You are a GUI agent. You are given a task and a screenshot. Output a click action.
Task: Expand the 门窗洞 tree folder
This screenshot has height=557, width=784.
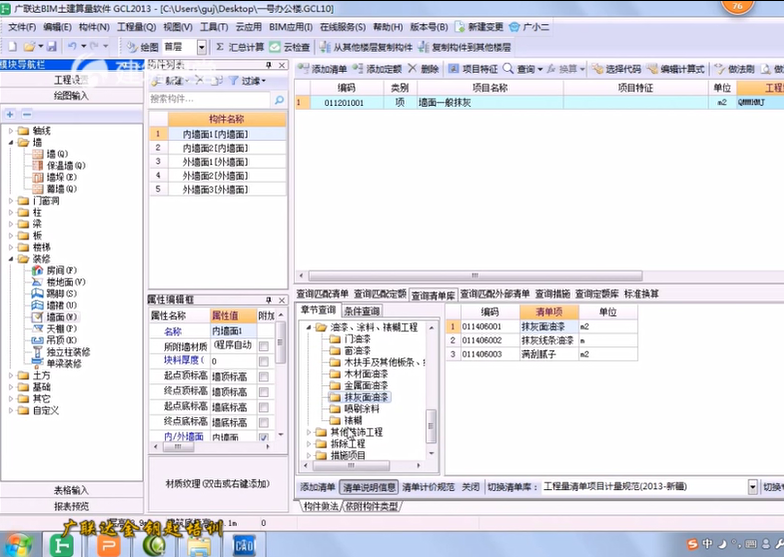tap(11, 200)
